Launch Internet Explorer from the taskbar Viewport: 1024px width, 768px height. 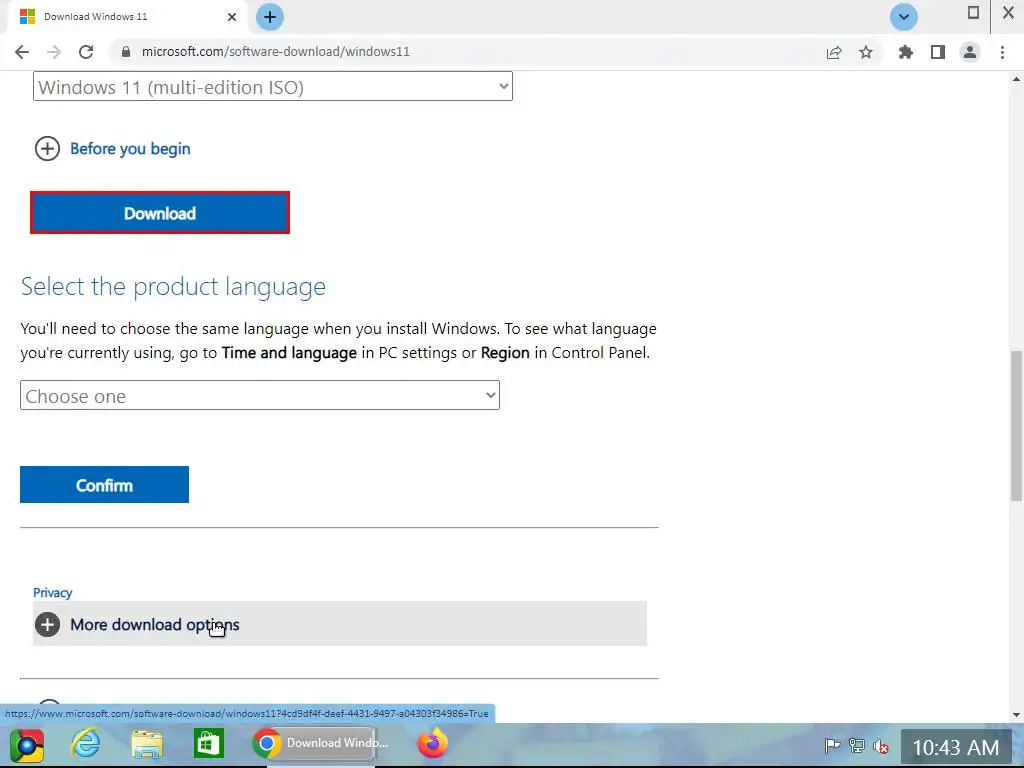pyautogui.click(x=86, y=744)
